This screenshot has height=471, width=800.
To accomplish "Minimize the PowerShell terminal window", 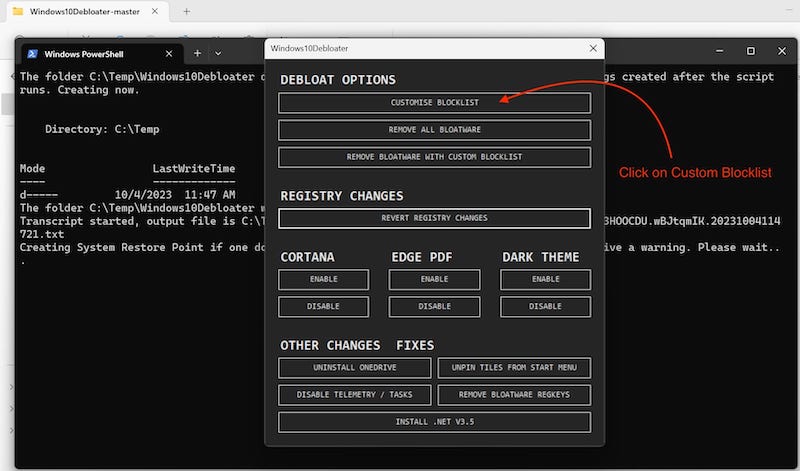I will [719, 51].
